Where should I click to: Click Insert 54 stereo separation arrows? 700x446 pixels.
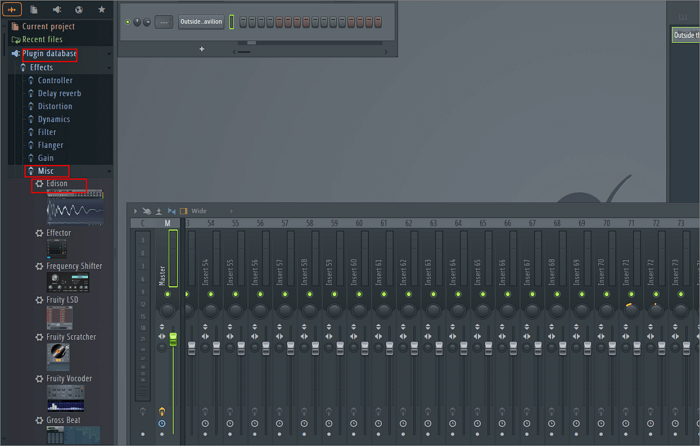point(205,336)
